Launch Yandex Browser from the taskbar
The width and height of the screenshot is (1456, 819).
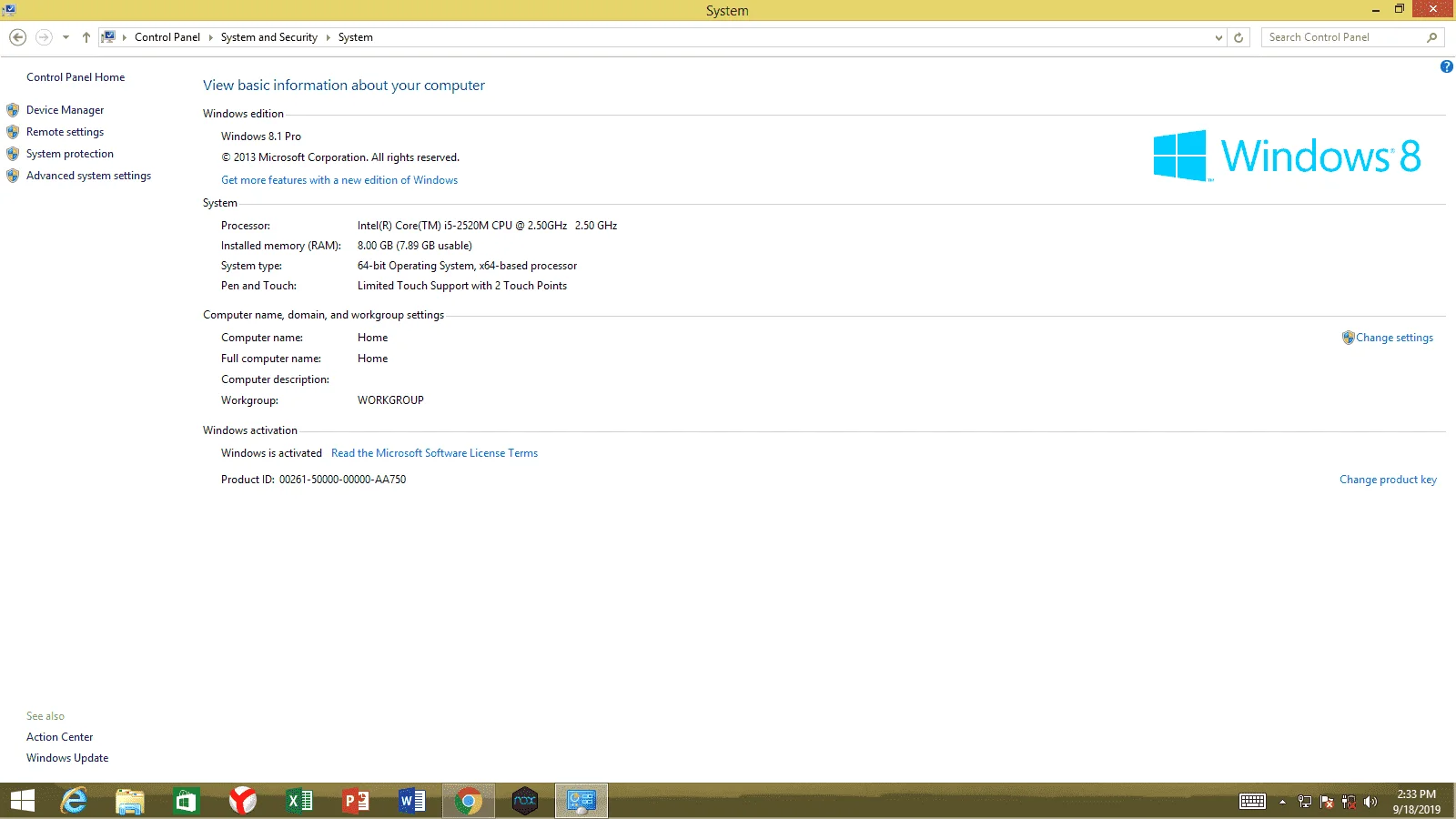coord(243,801)
